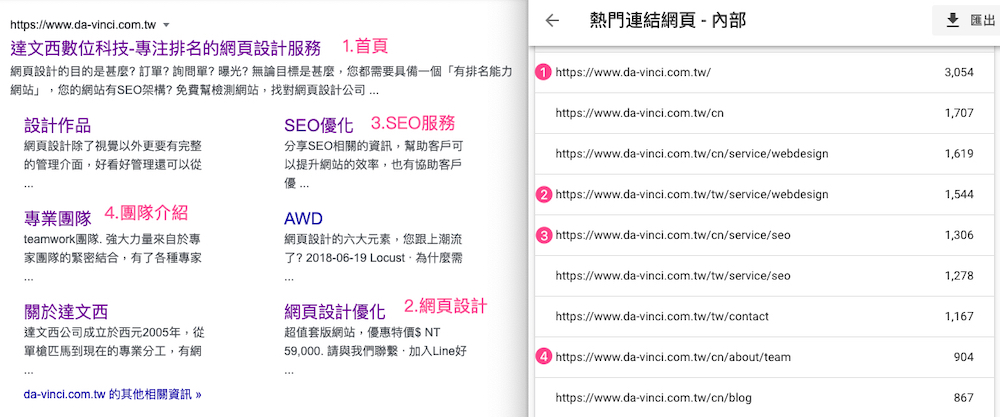Image resolution: width=1000 pixels, height=417 pixels.
Task: Open the 網頁設計優化 sitelink
Action: tap(335, 312)
